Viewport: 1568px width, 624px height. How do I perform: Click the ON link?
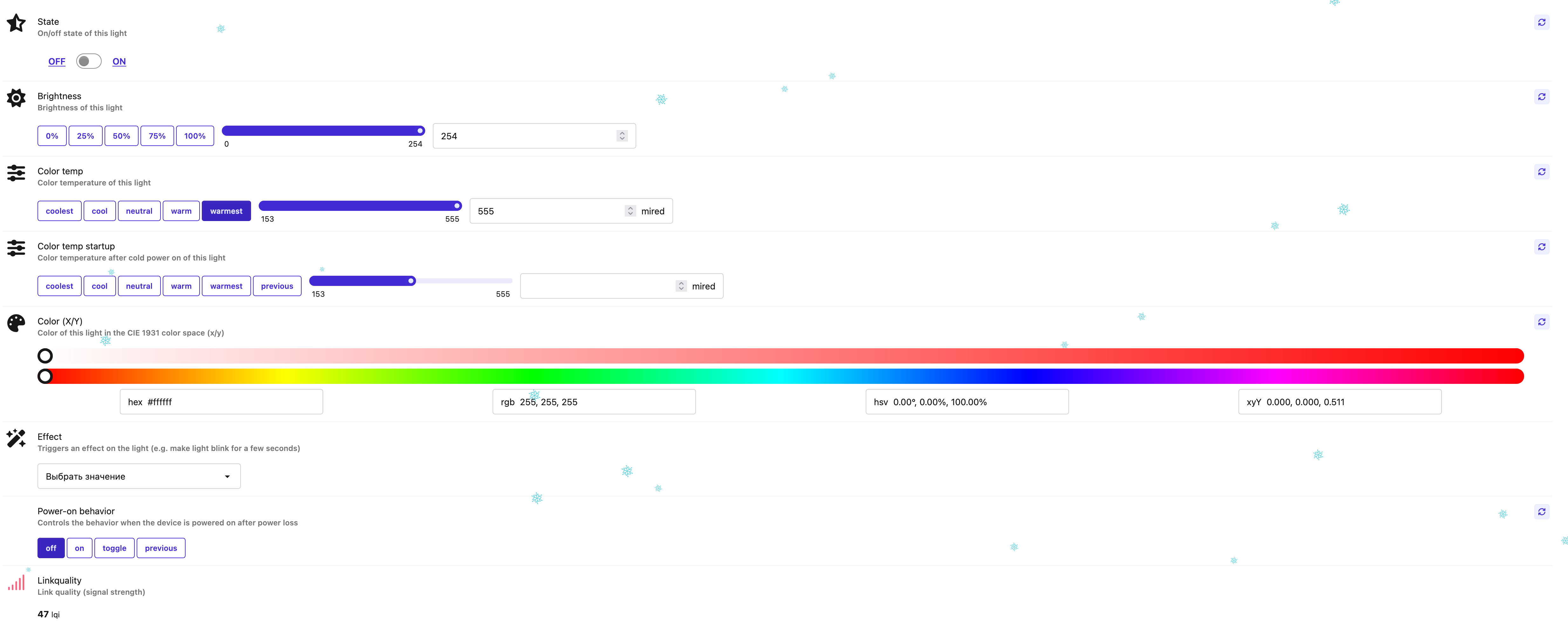pos(119,62)
